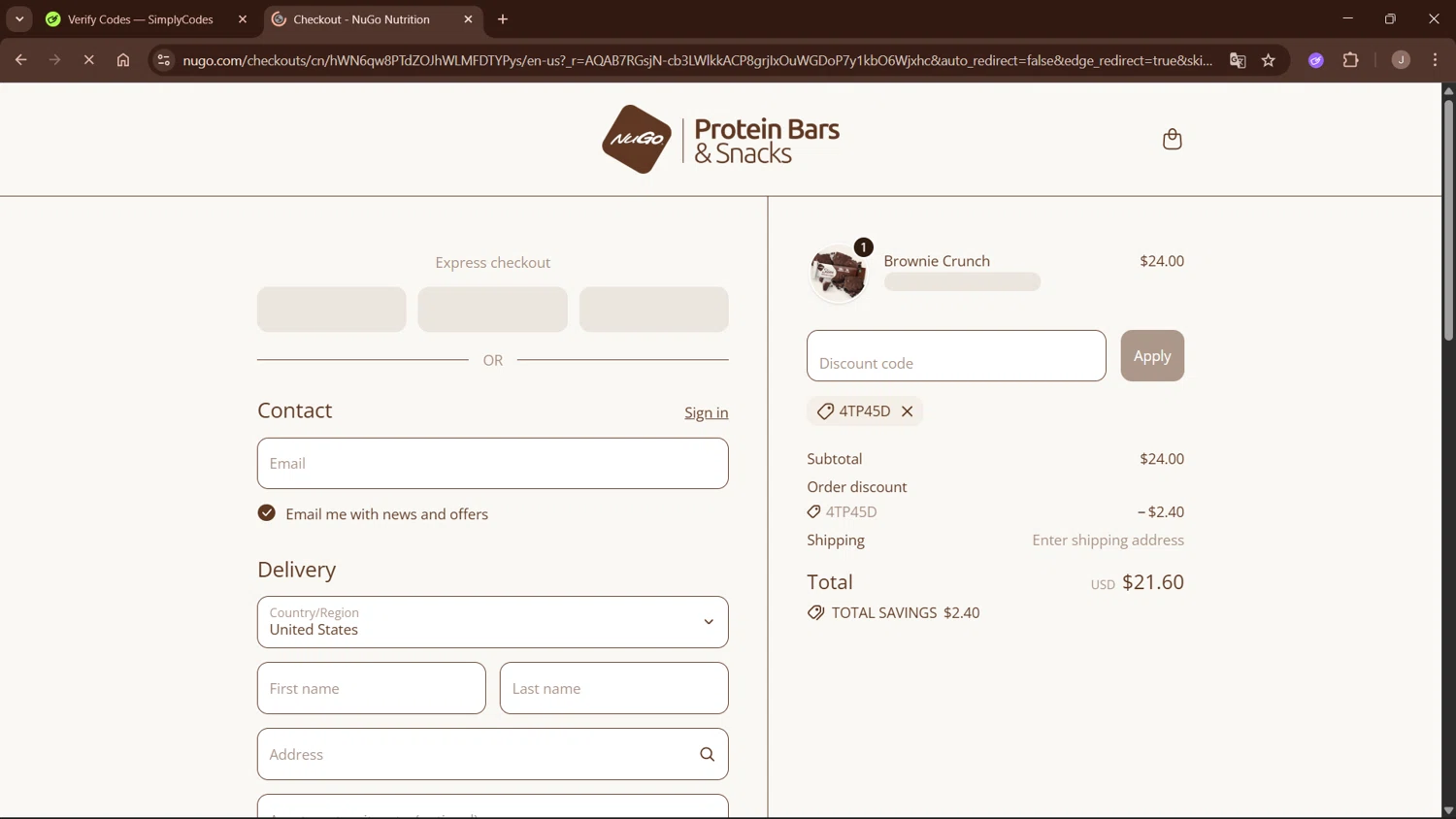Click the search icon in Address field

(x=707, y=755)
